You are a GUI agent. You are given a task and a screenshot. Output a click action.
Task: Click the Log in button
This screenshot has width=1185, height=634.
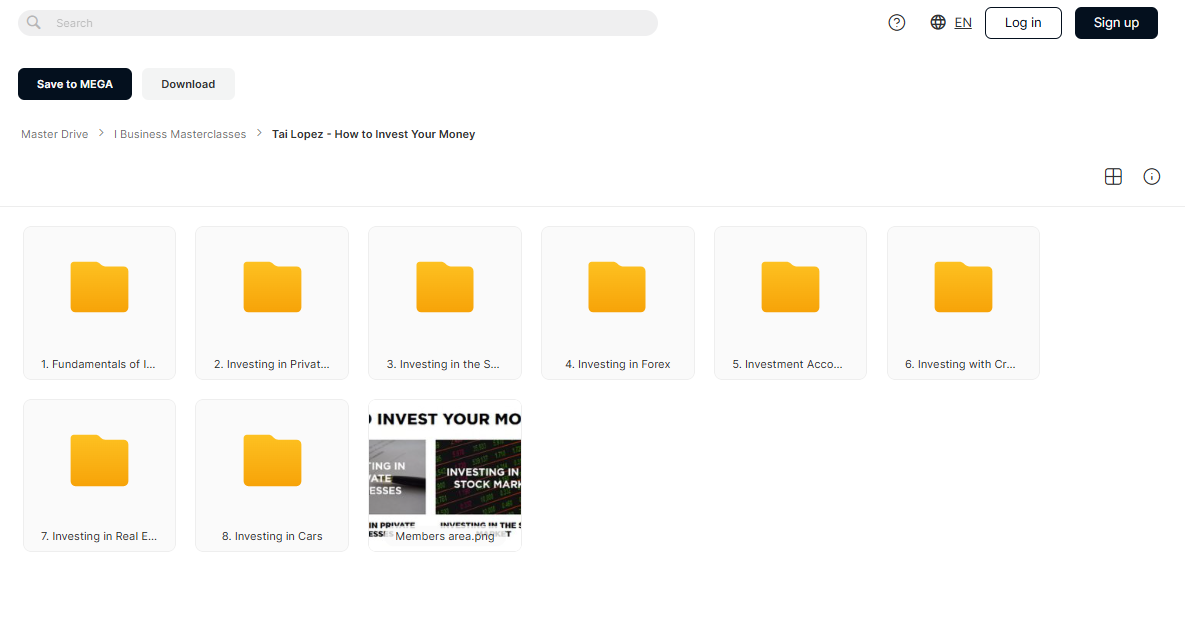(1023, 23)
